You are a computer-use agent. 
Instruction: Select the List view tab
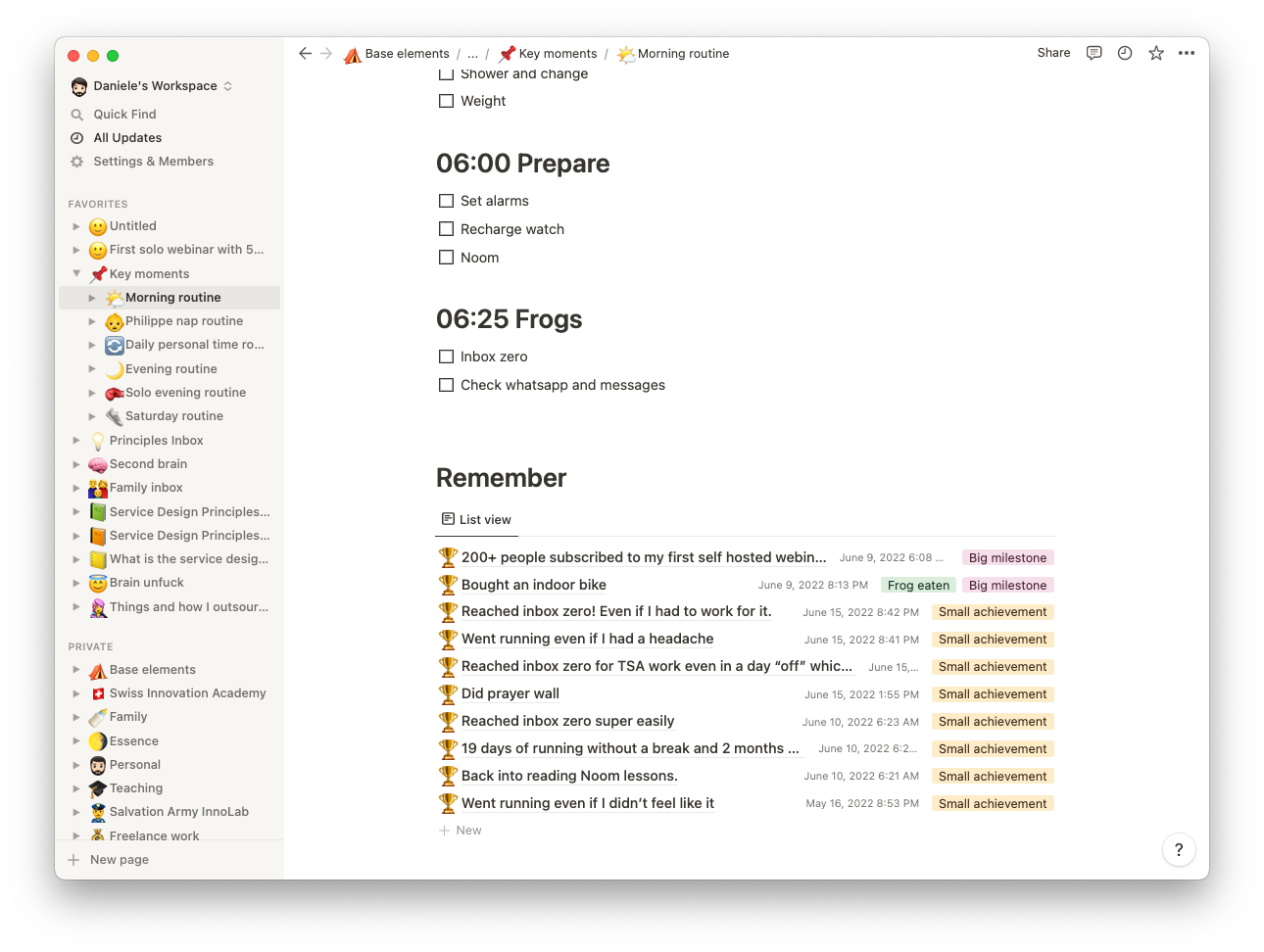[x=476, y=520]
